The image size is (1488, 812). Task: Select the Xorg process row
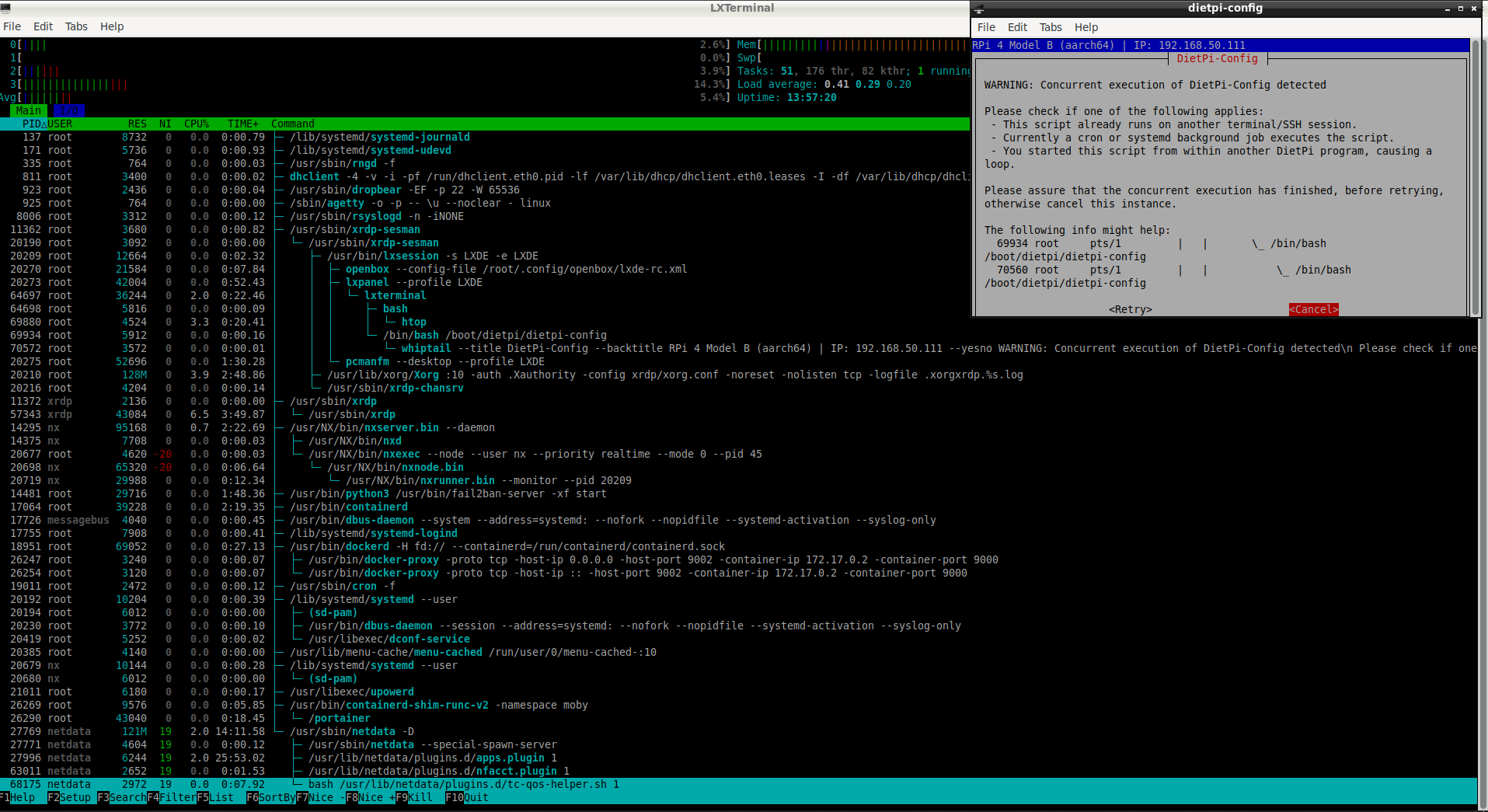[738, 375]
